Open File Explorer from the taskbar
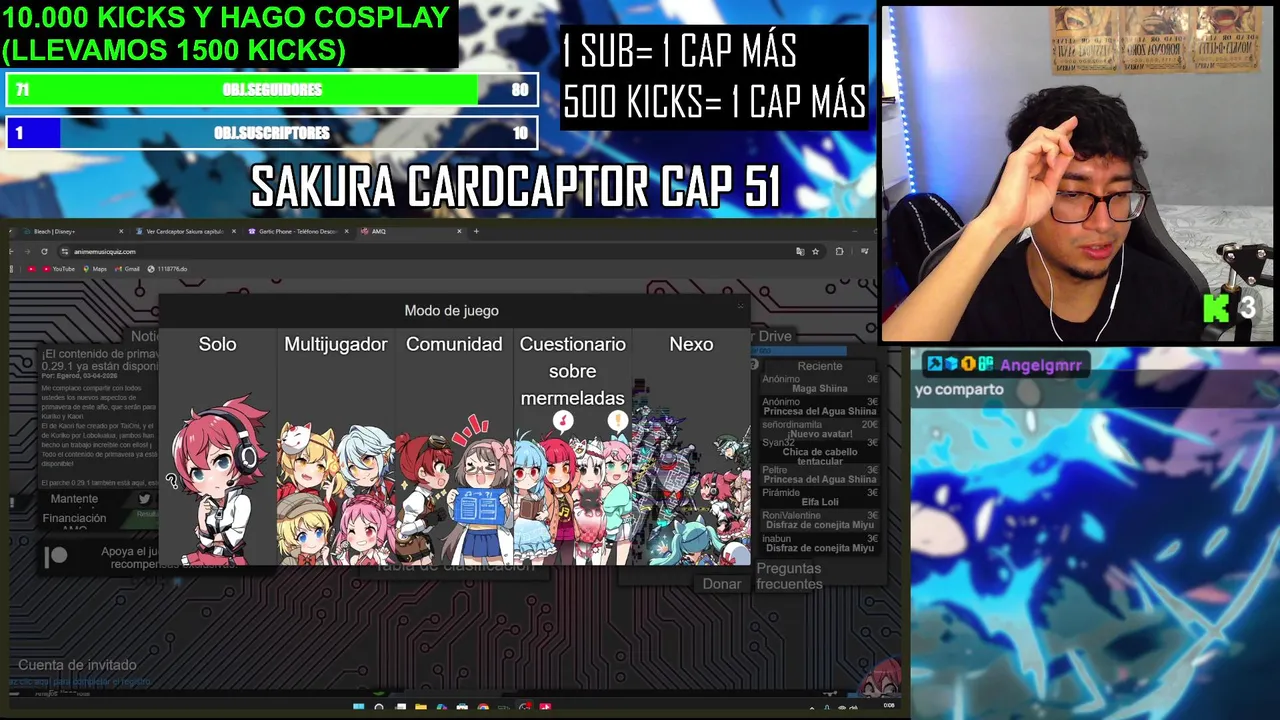This screenshot has width=1280, height=720. coord(421,707)
